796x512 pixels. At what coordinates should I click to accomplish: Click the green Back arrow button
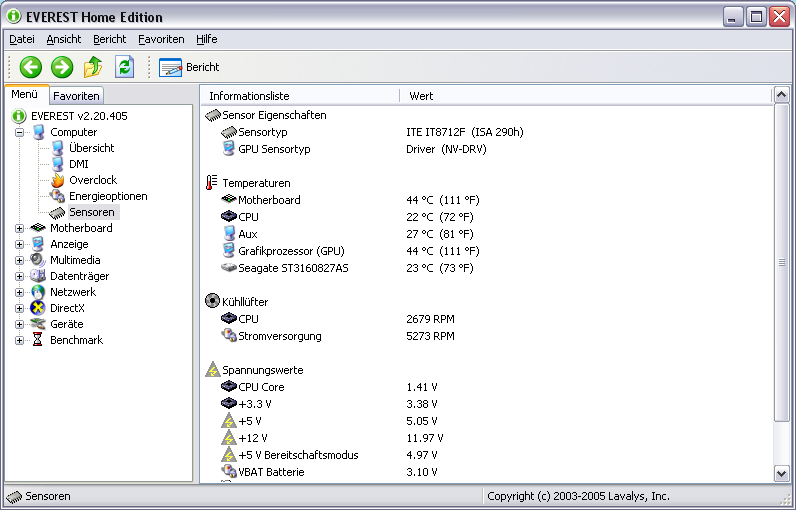[x=30, y=67]
